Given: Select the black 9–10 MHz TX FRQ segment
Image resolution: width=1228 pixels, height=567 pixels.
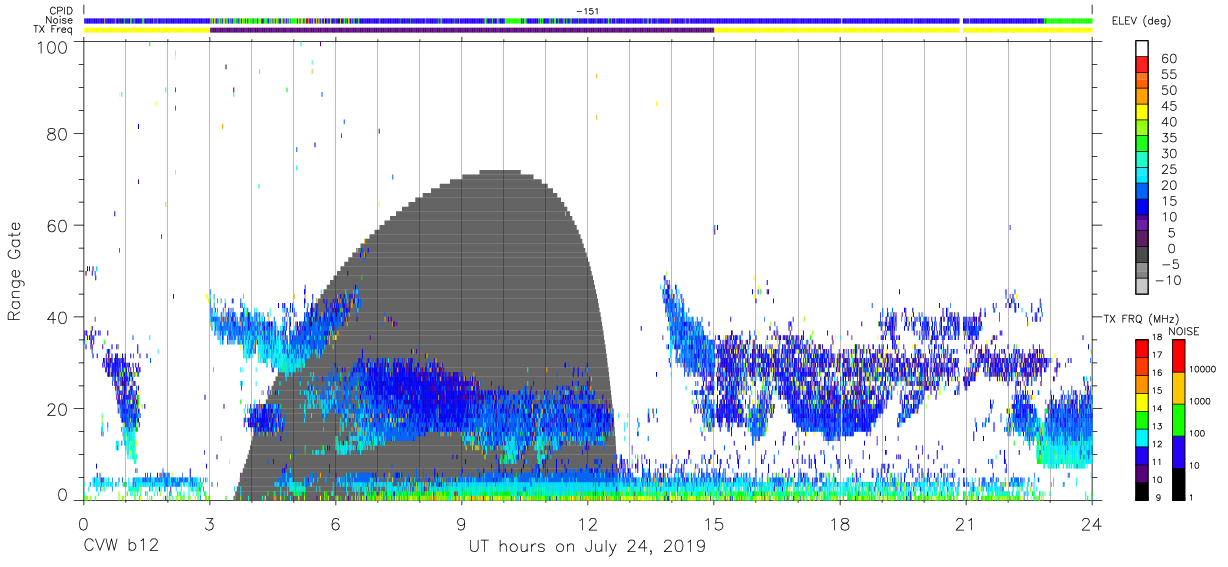Looking at the screenshot, I should (1142, 491).
